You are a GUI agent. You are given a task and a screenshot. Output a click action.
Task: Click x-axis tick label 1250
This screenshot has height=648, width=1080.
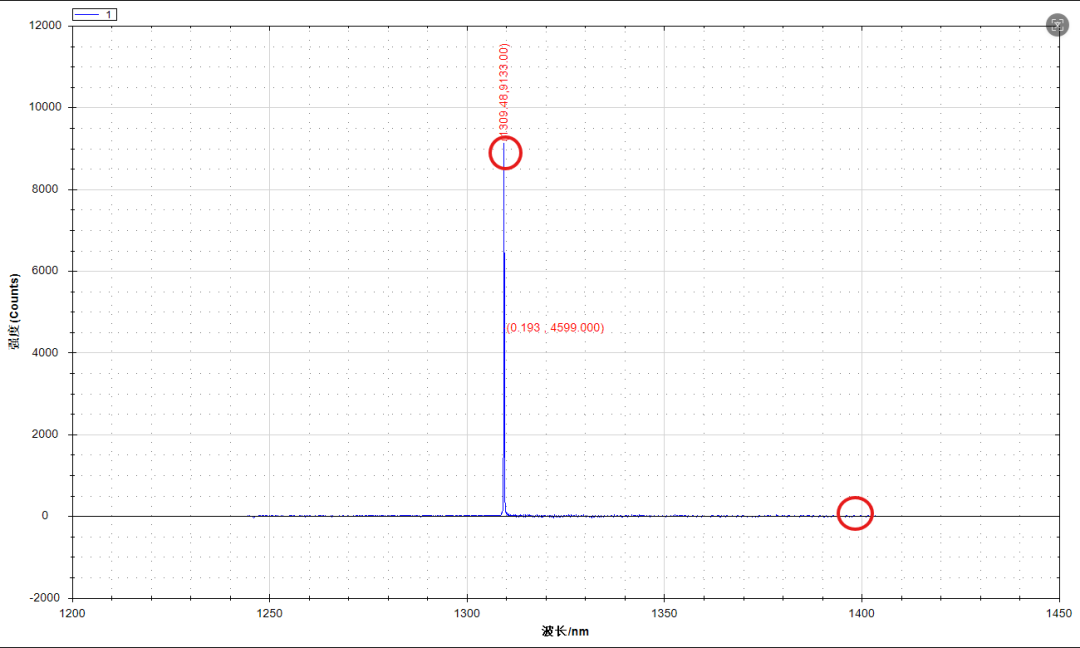coord(269,613)
